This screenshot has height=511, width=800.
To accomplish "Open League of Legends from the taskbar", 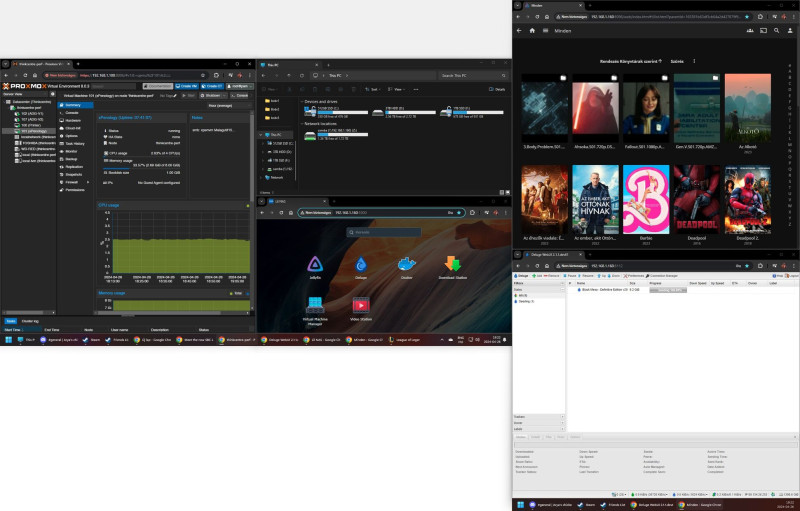I will (405, 340).
